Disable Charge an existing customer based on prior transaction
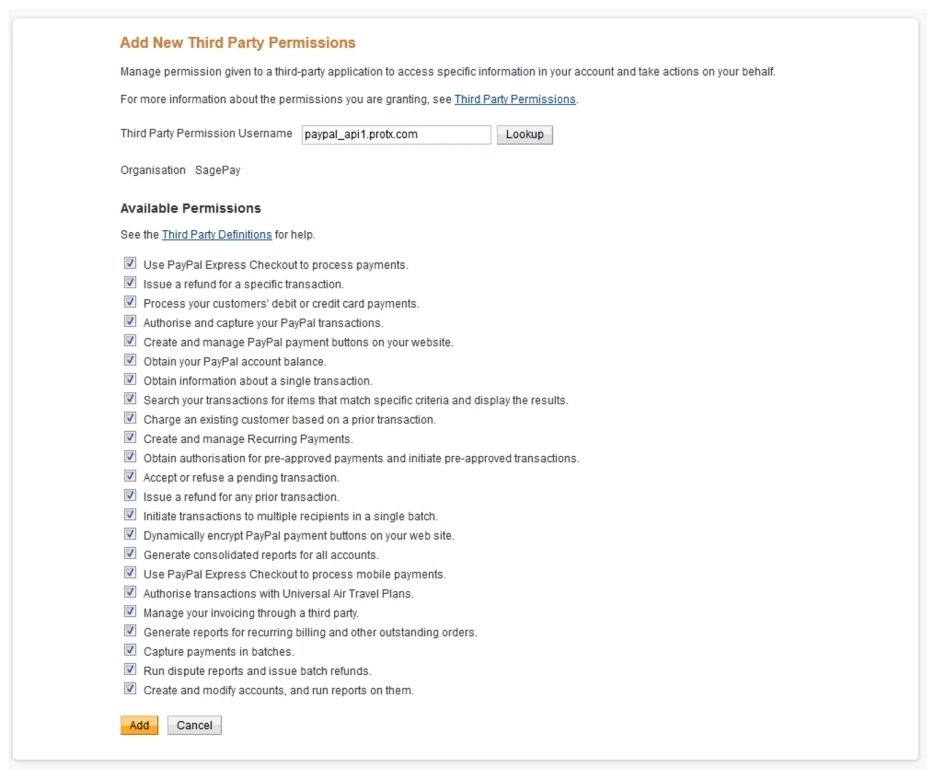 (130, 418)
